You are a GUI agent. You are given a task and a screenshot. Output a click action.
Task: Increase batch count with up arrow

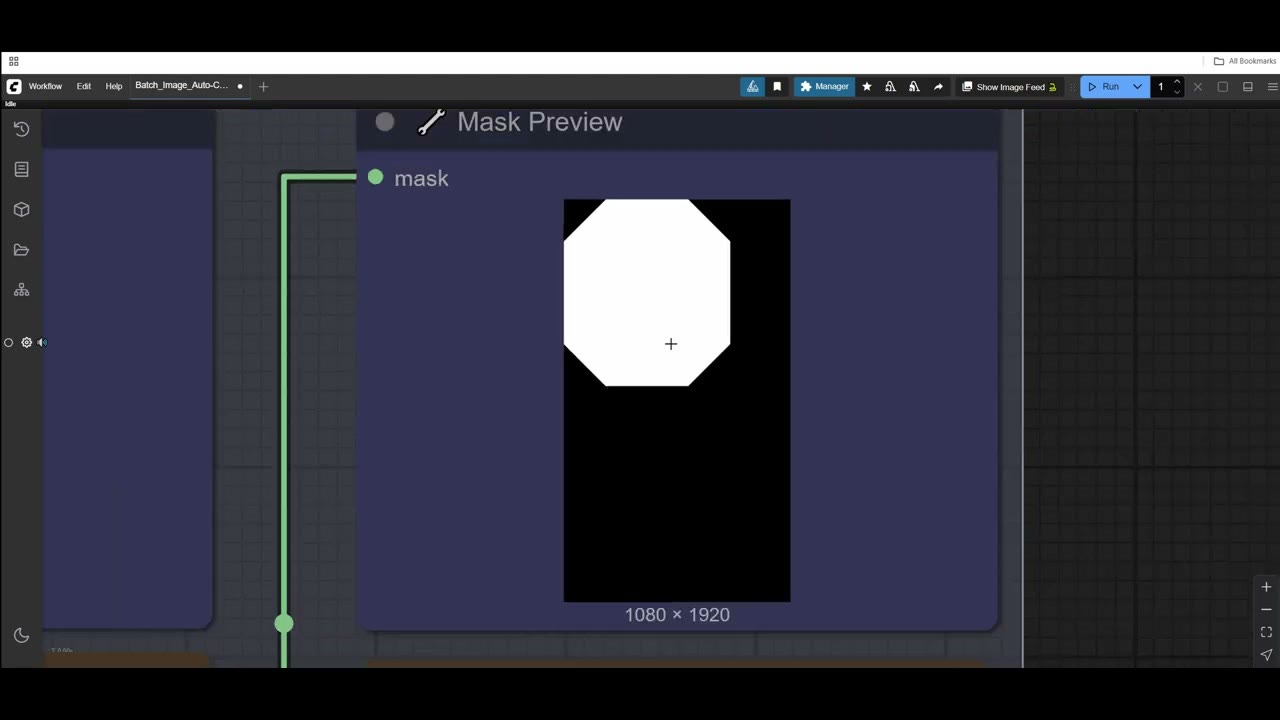click(x=1177, y=82)
